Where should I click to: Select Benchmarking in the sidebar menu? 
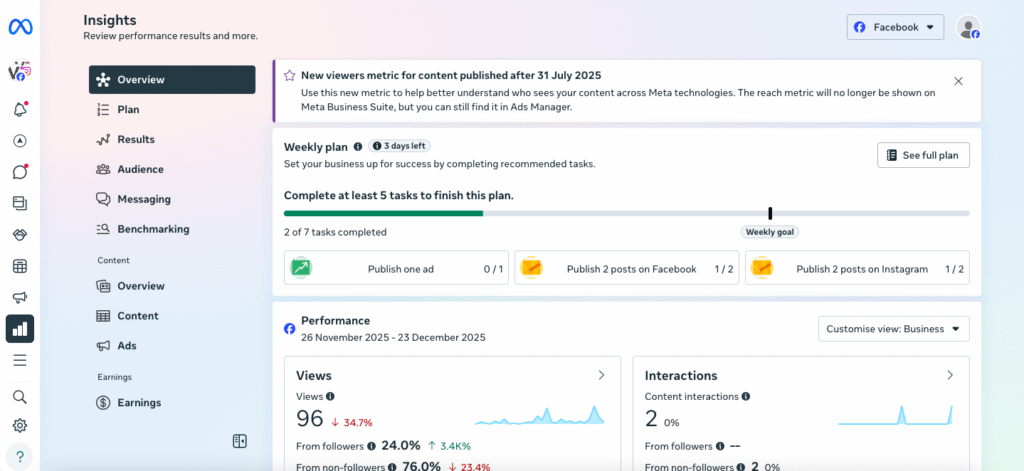point(152,229)
